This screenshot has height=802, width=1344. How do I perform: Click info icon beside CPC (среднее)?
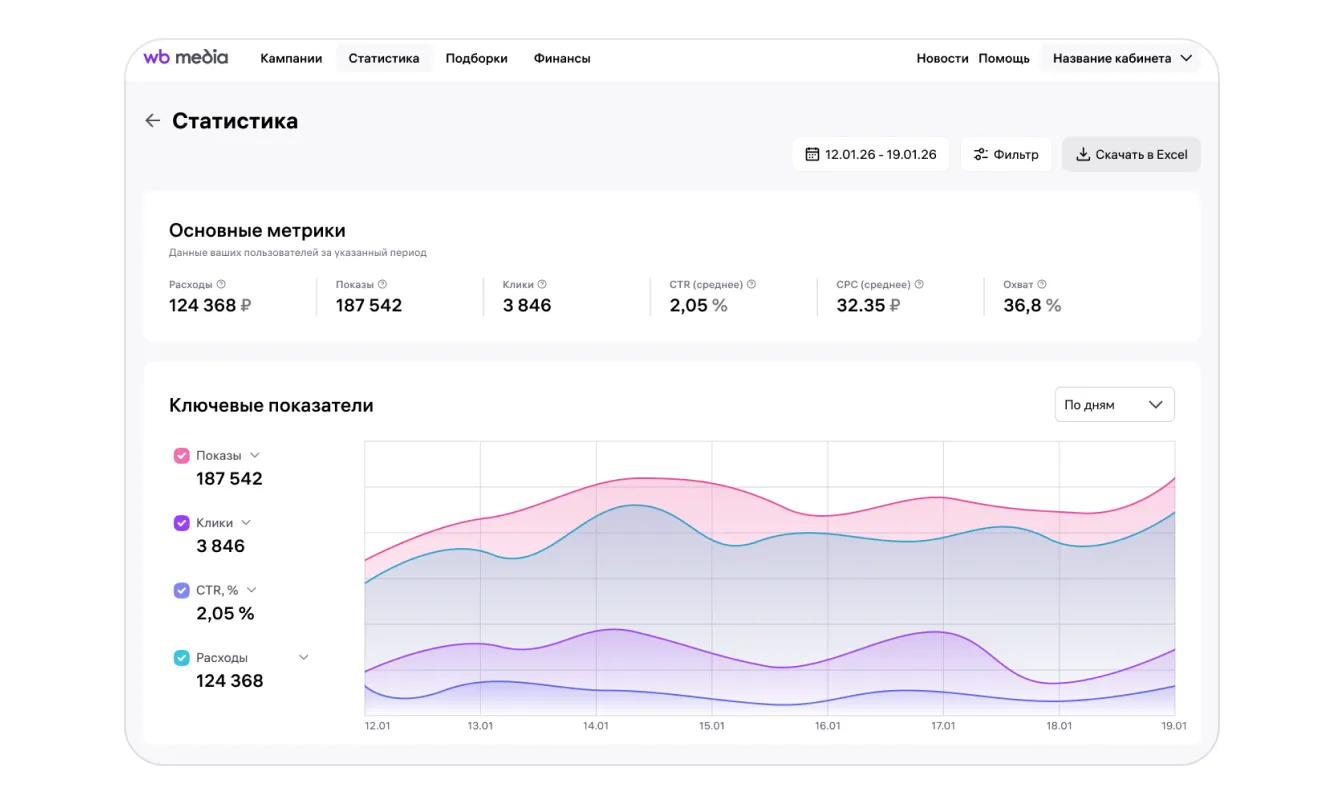tap(919, 284)
